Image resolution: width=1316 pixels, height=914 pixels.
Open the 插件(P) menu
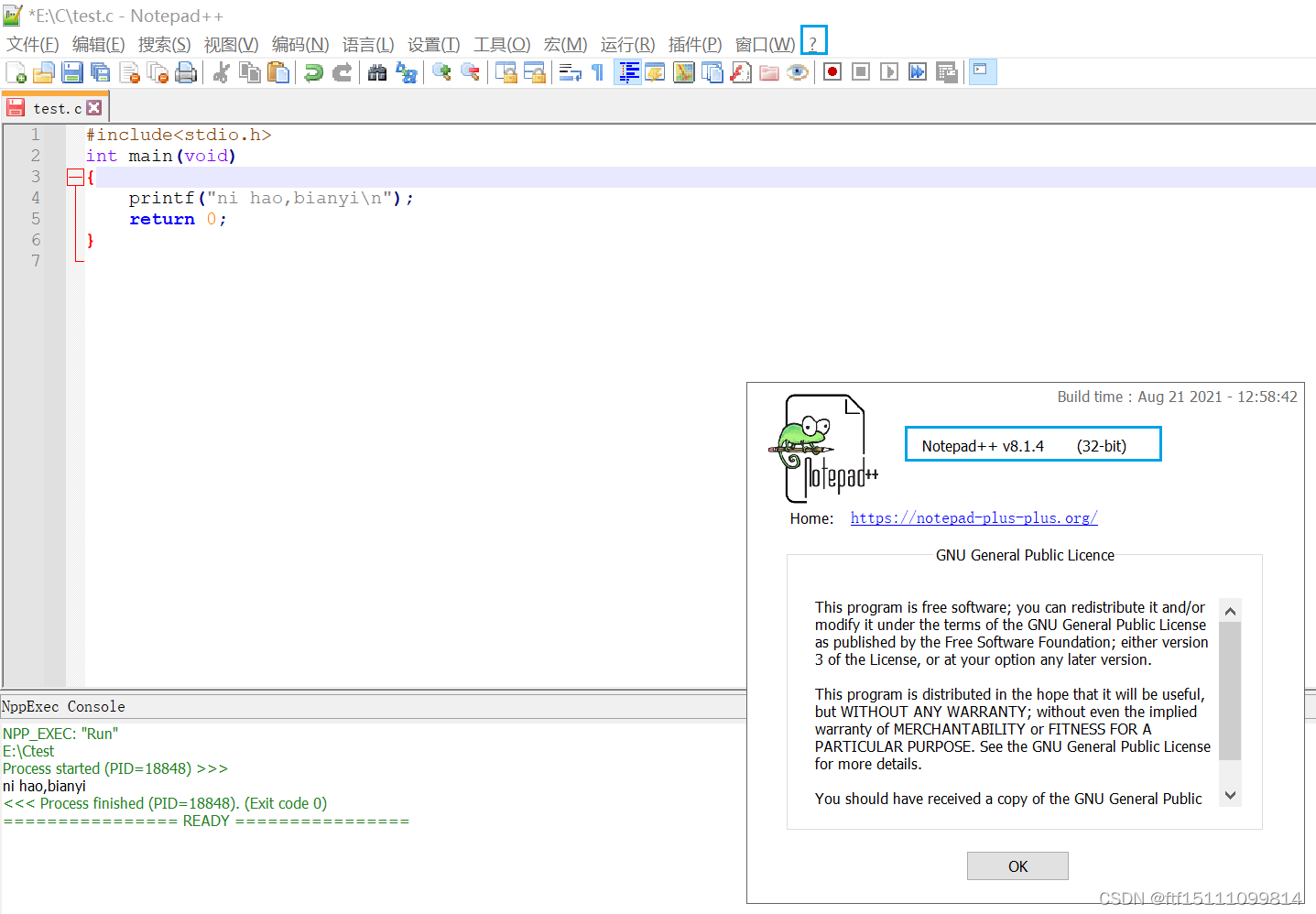click(694, 45)
